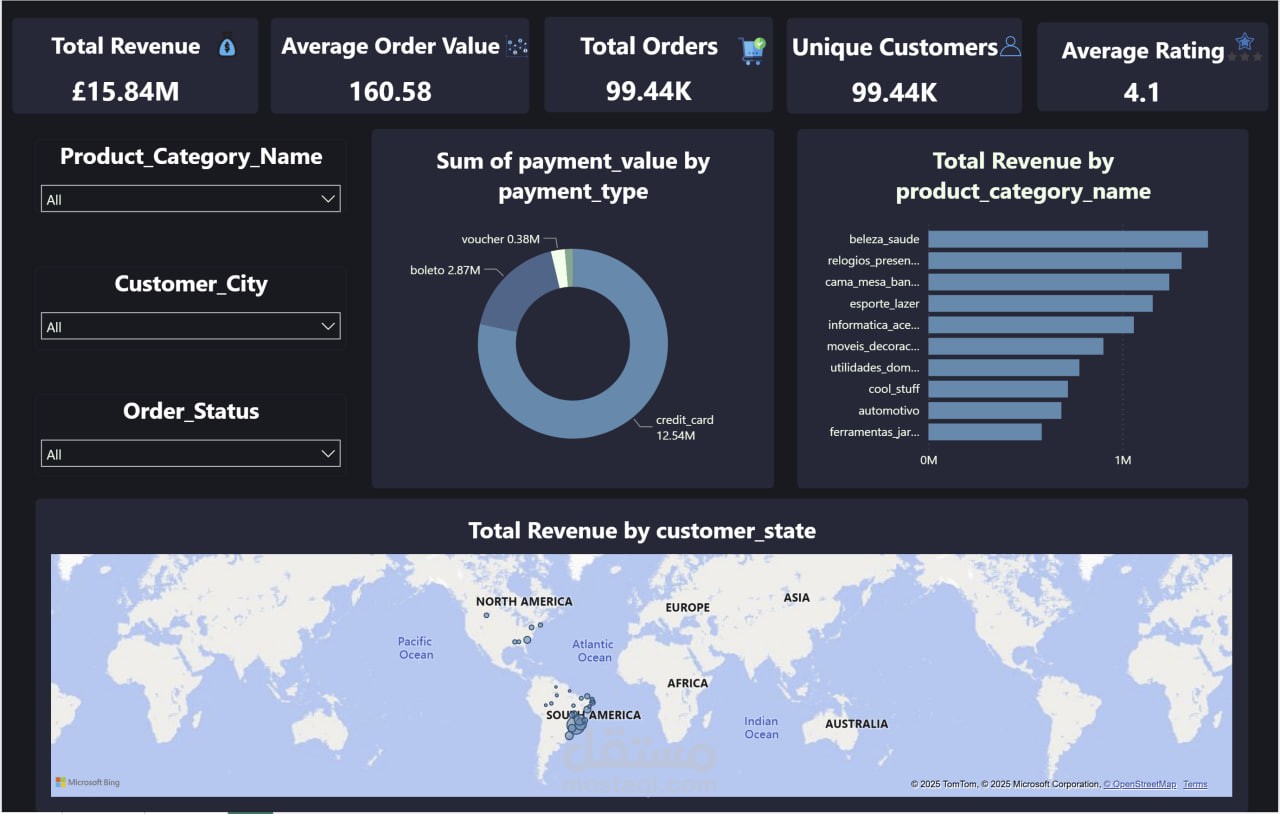Select the utilidades_dom... revenue bar
The width and height of the screenshot is (1280, 814).
tap(1004, 368)
